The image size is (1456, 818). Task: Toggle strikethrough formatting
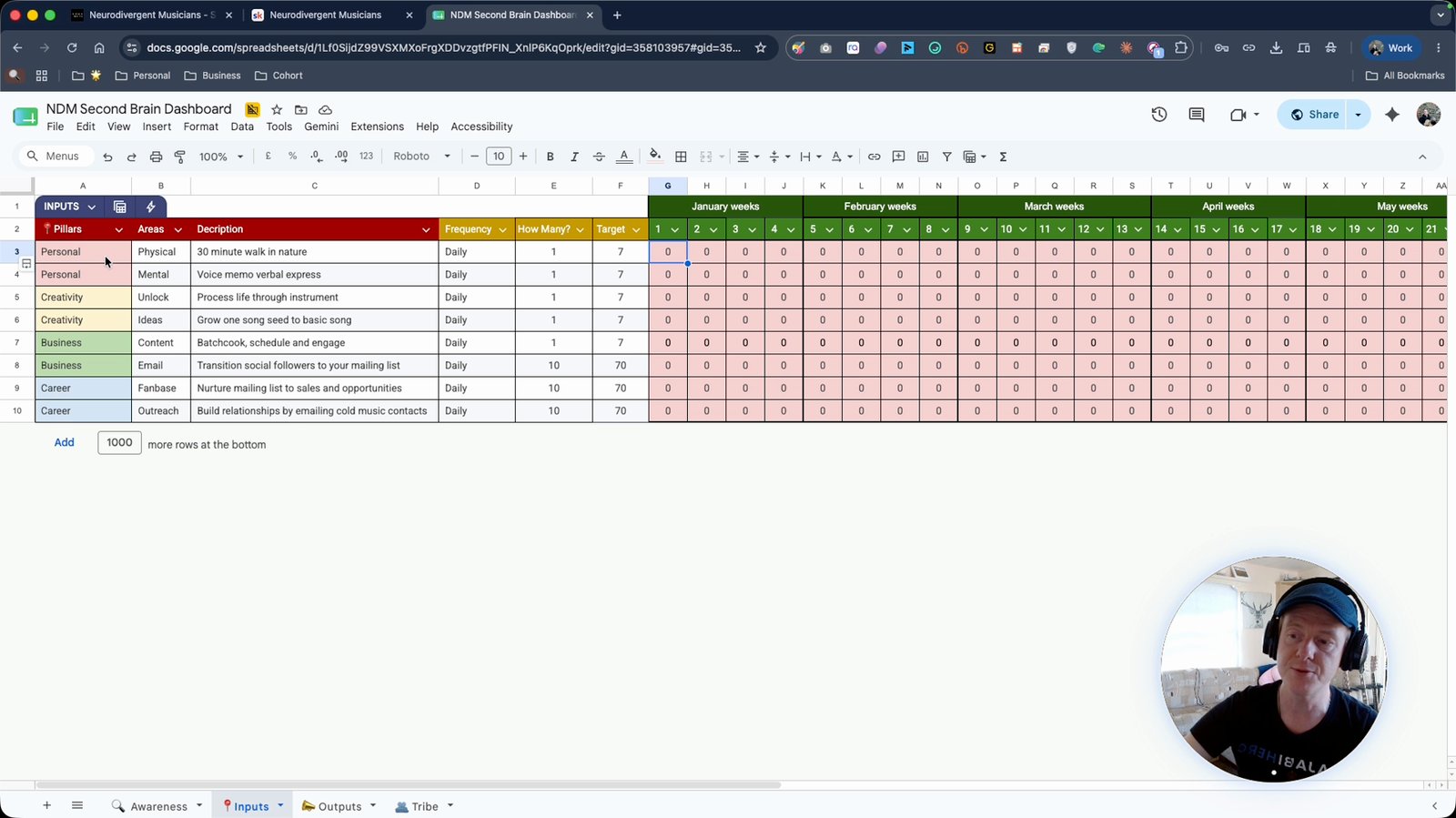[599, 157]
